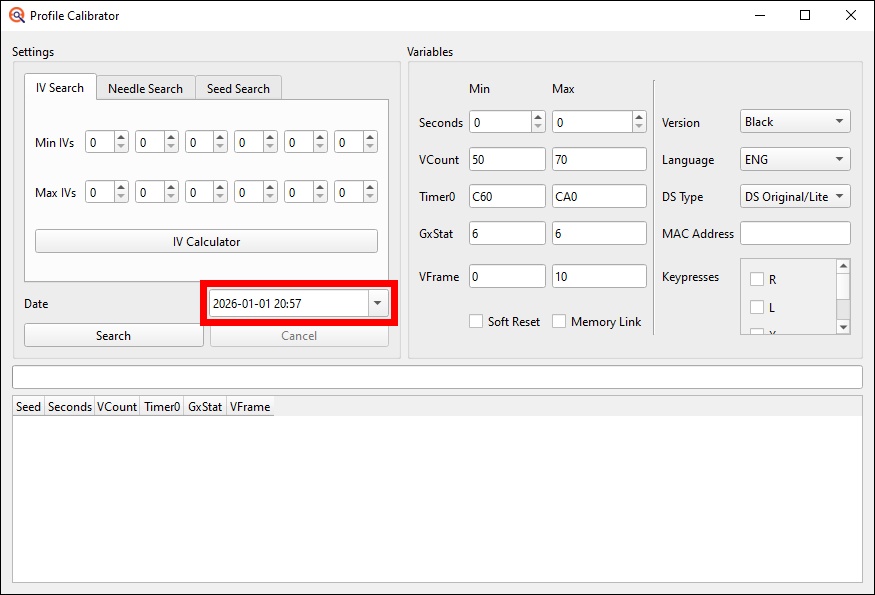
Task: Enable the Memory Link checkbox
Action: click(557, 321)
